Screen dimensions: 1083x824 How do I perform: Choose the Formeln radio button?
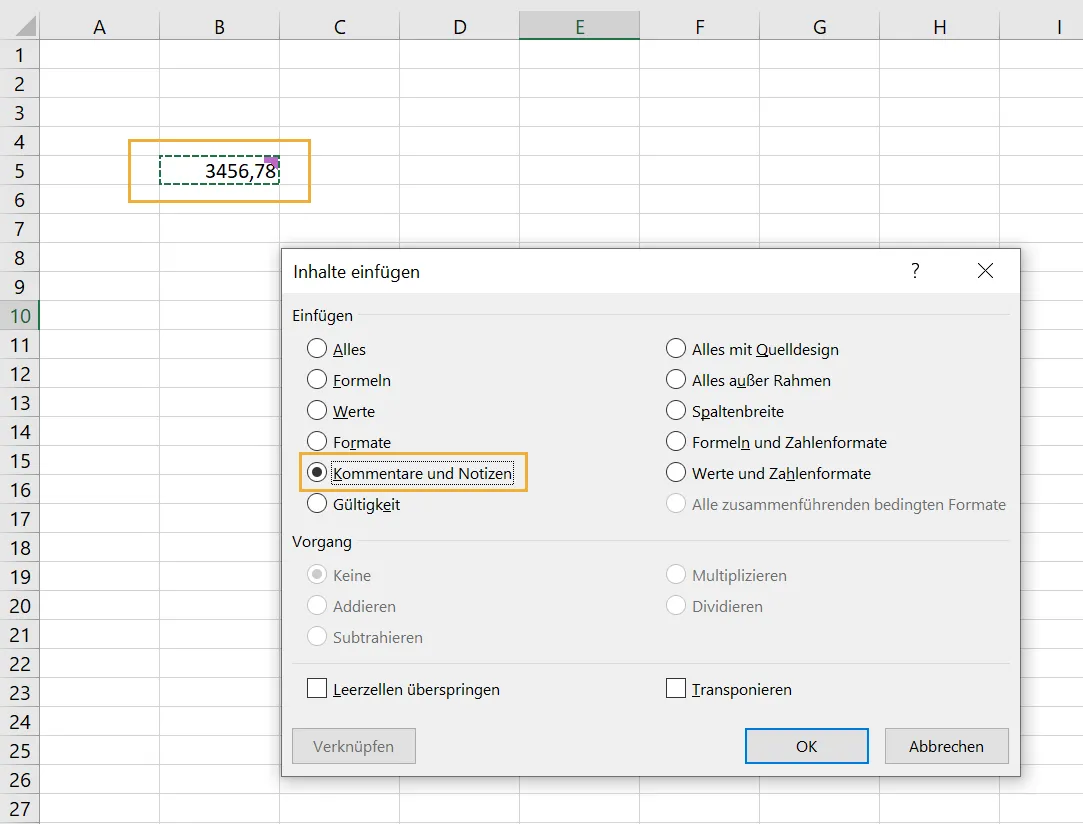tap(318, 380)
